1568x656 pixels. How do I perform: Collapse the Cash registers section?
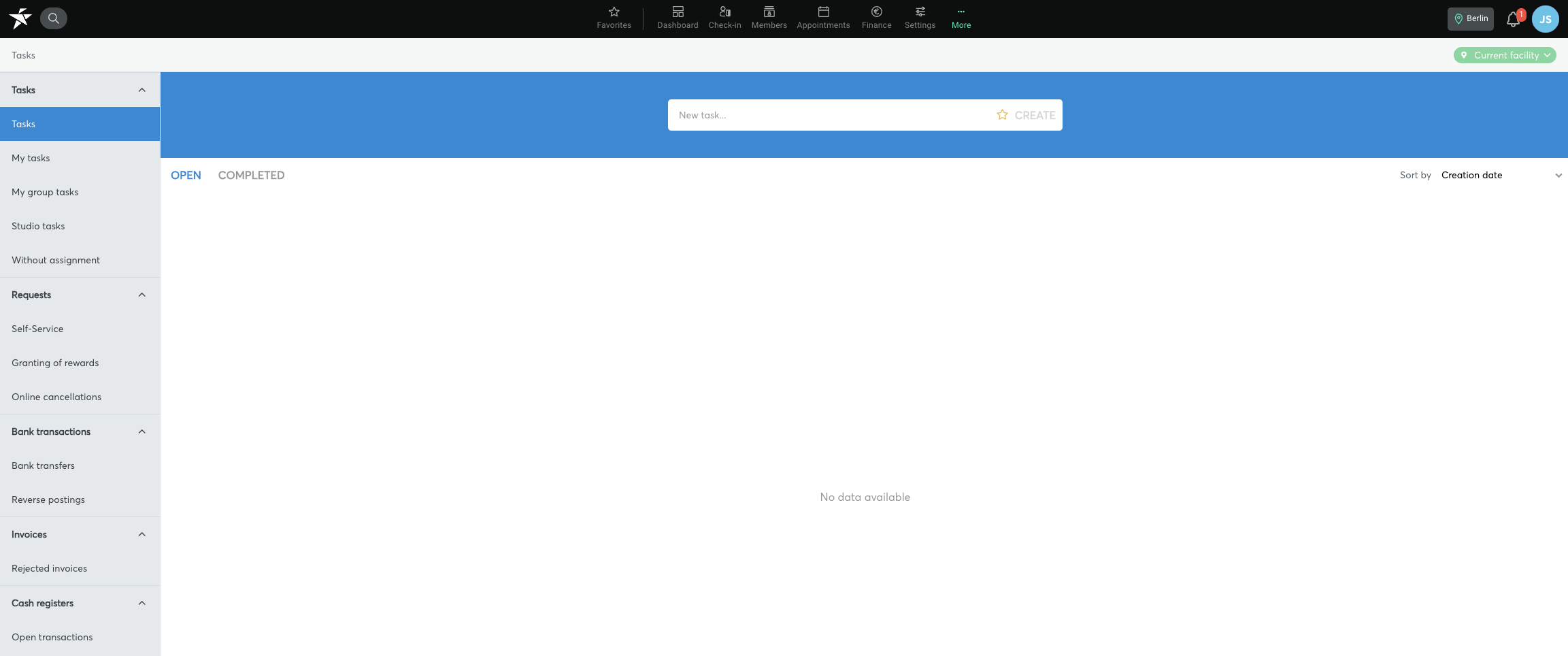click(141, 603)
